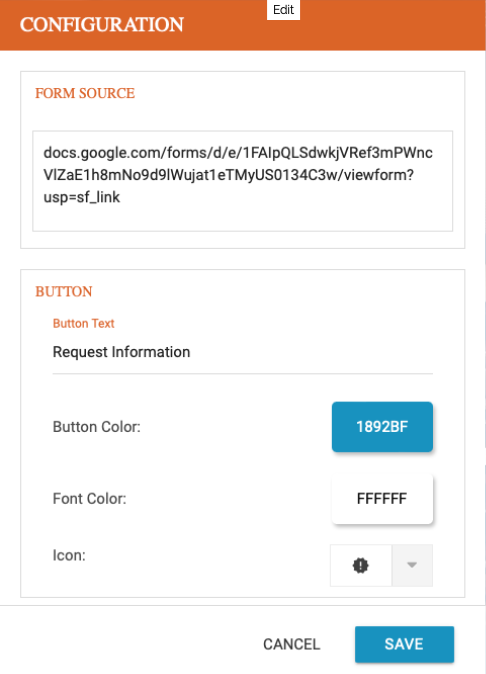The height and width of the screenshot is (674, 486).
Task: Select the exclamation badge icon preview
Action: [361, 565]
